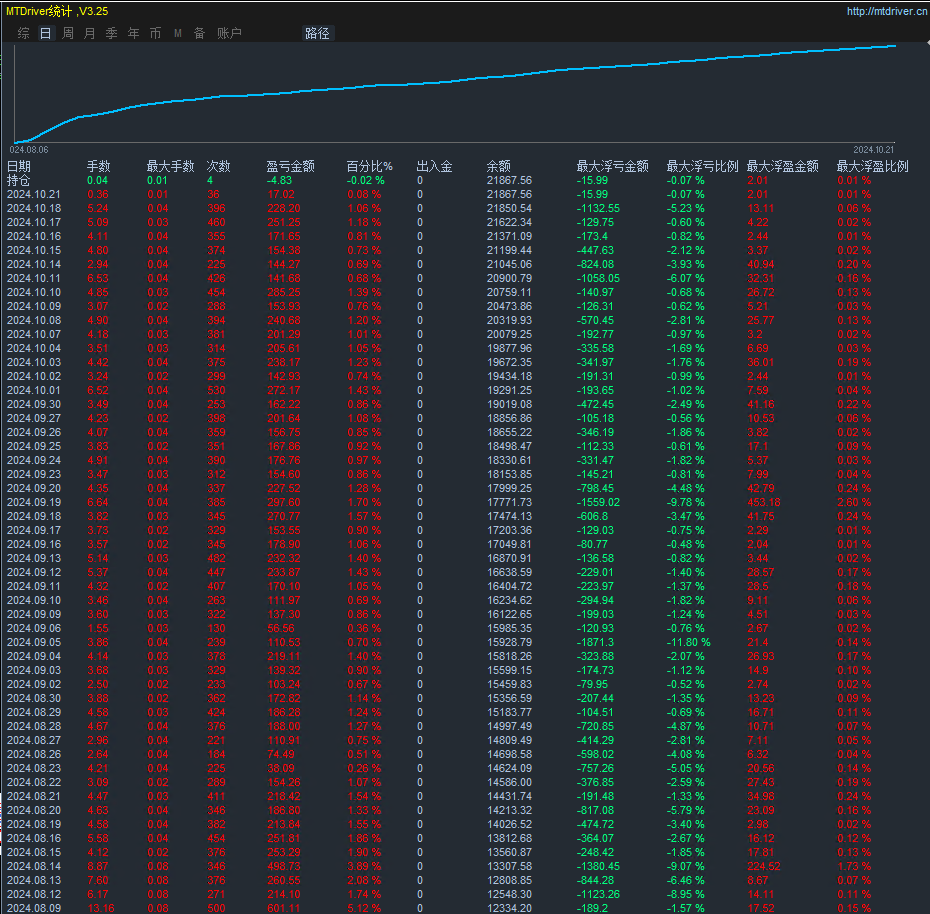This screenshot has width=930, height=914.
Task: Click the floating profit value 224.52
Action: tap(764, 867)
